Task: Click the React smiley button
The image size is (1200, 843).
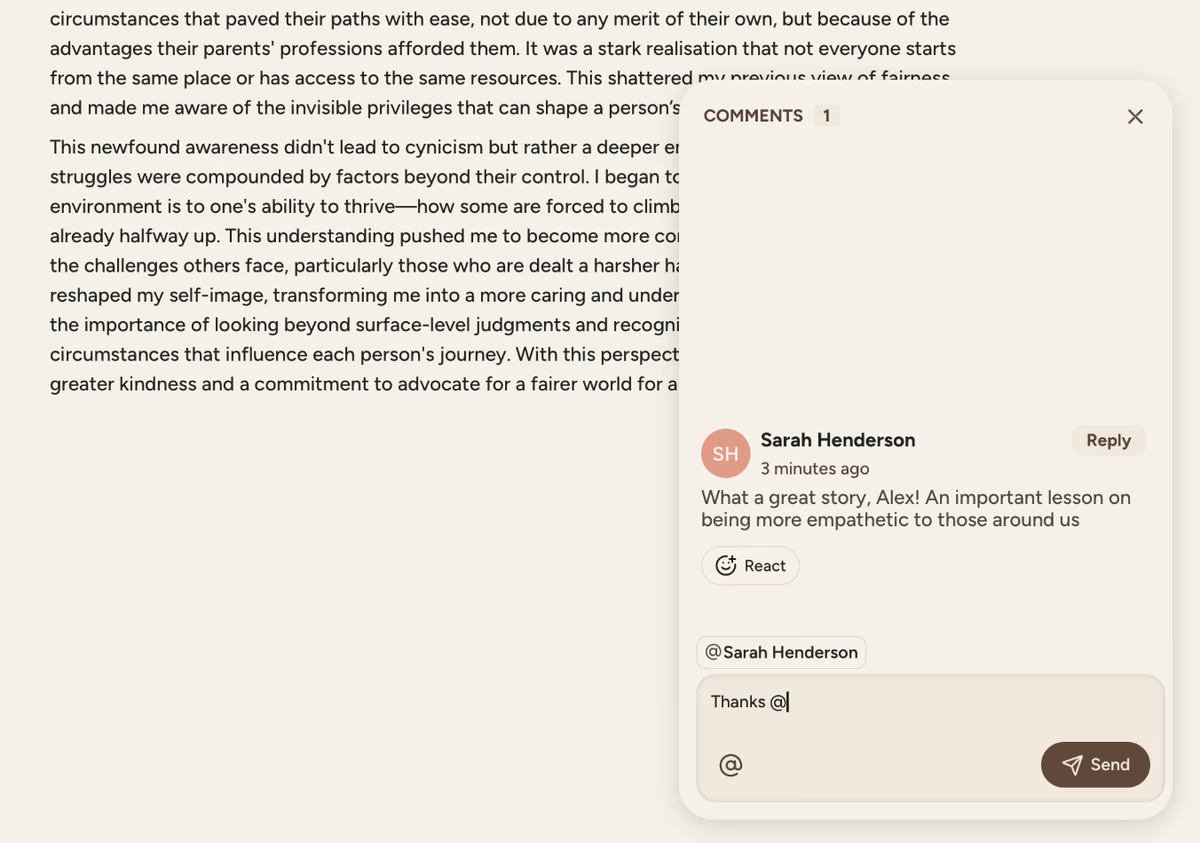Action: click(750, 566)
